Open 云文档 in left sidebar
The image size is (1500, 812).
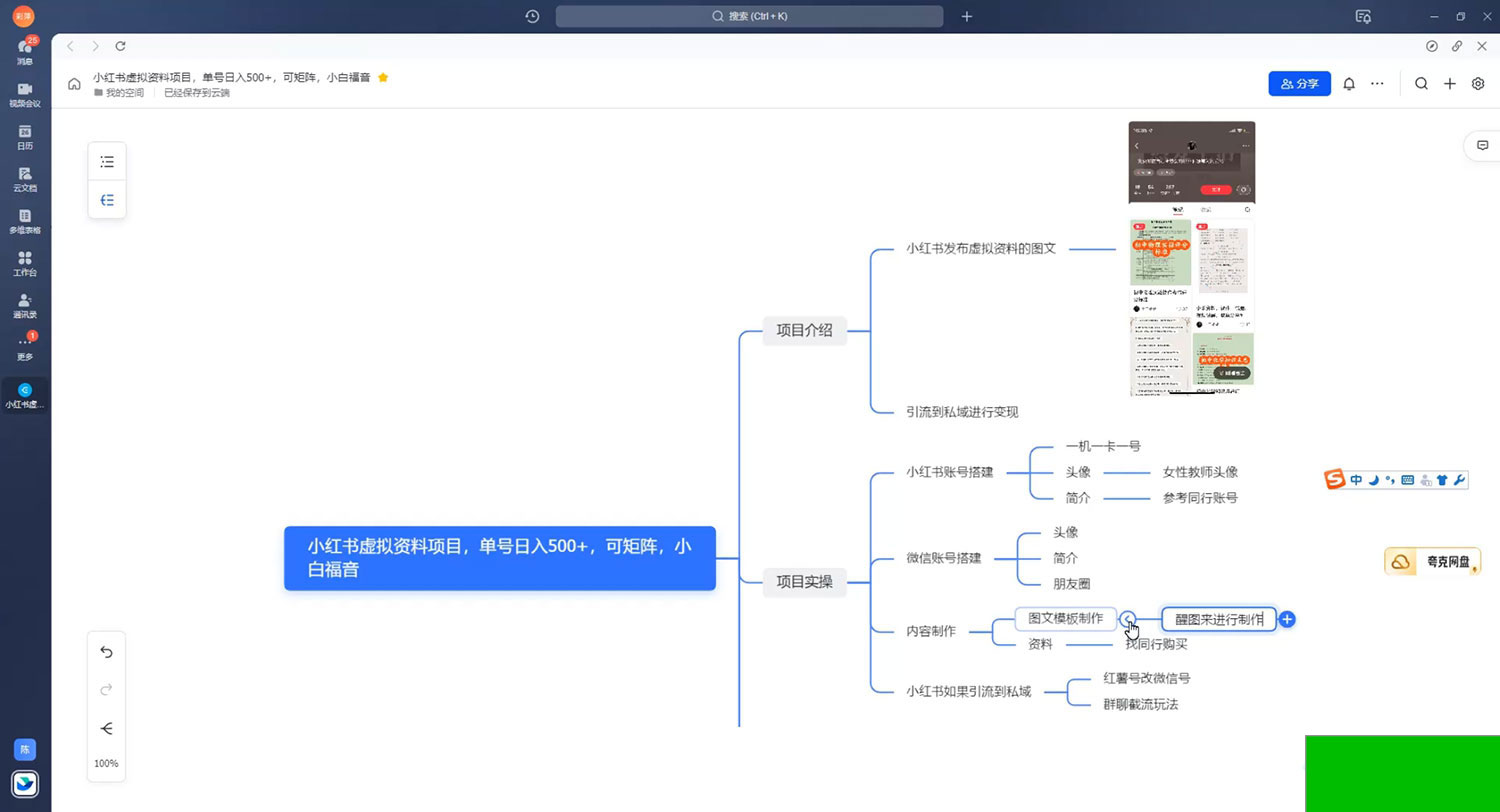coord(25,179)
